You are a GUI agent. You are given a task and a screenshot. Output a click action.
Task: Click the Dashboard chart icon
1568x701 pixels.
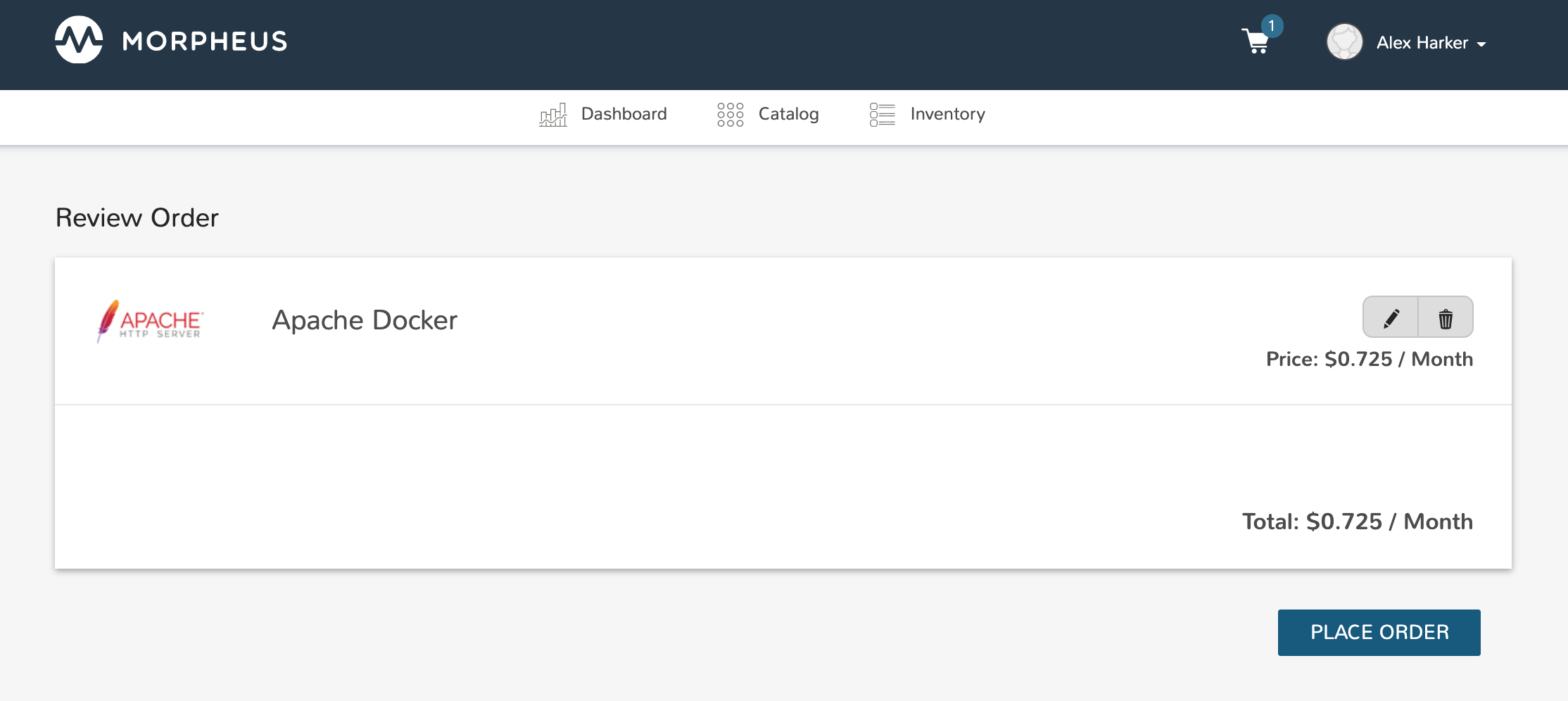[x=553, y=114]
